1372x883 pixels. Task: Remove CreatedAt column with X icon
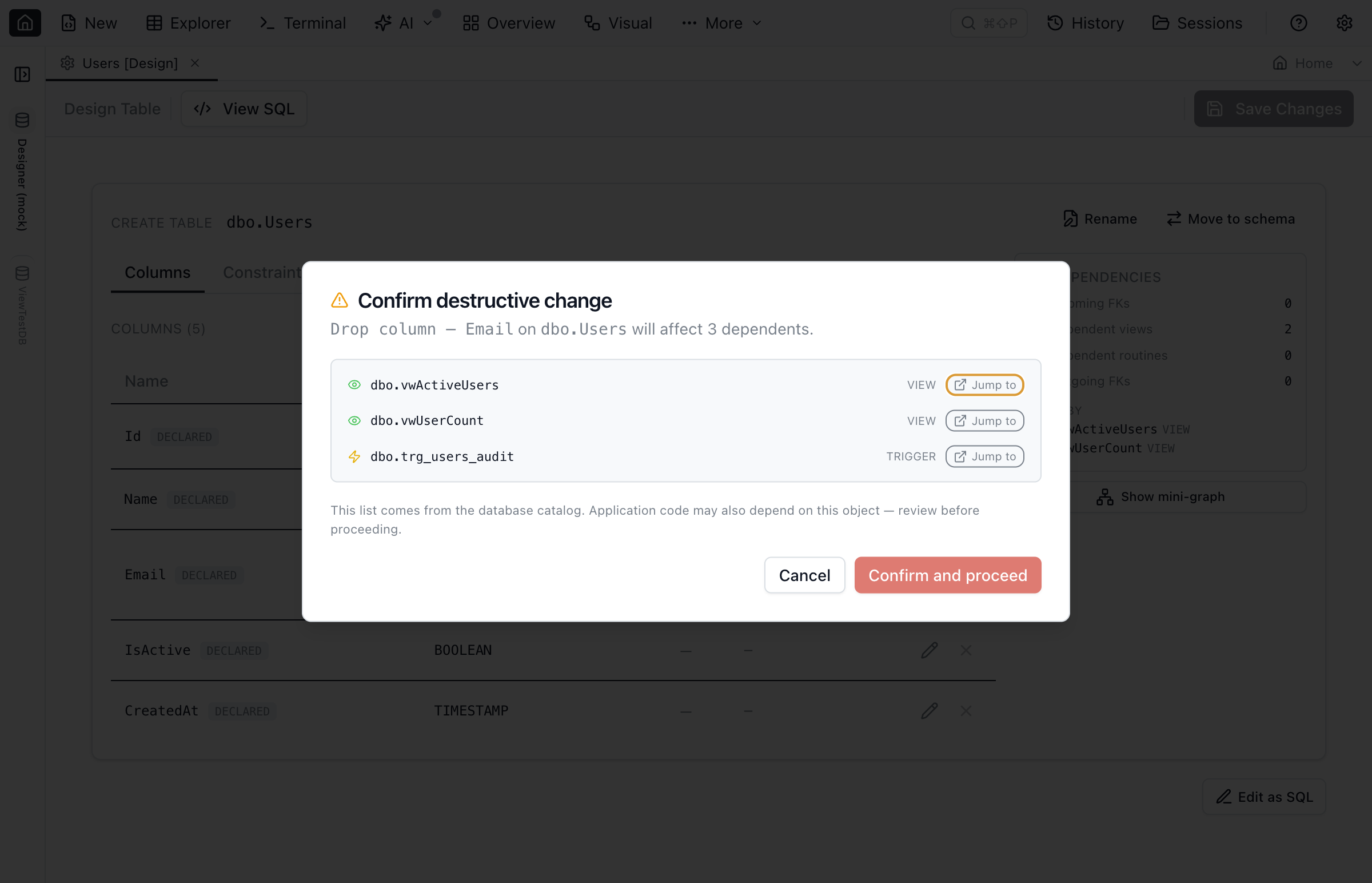(966, 711)
